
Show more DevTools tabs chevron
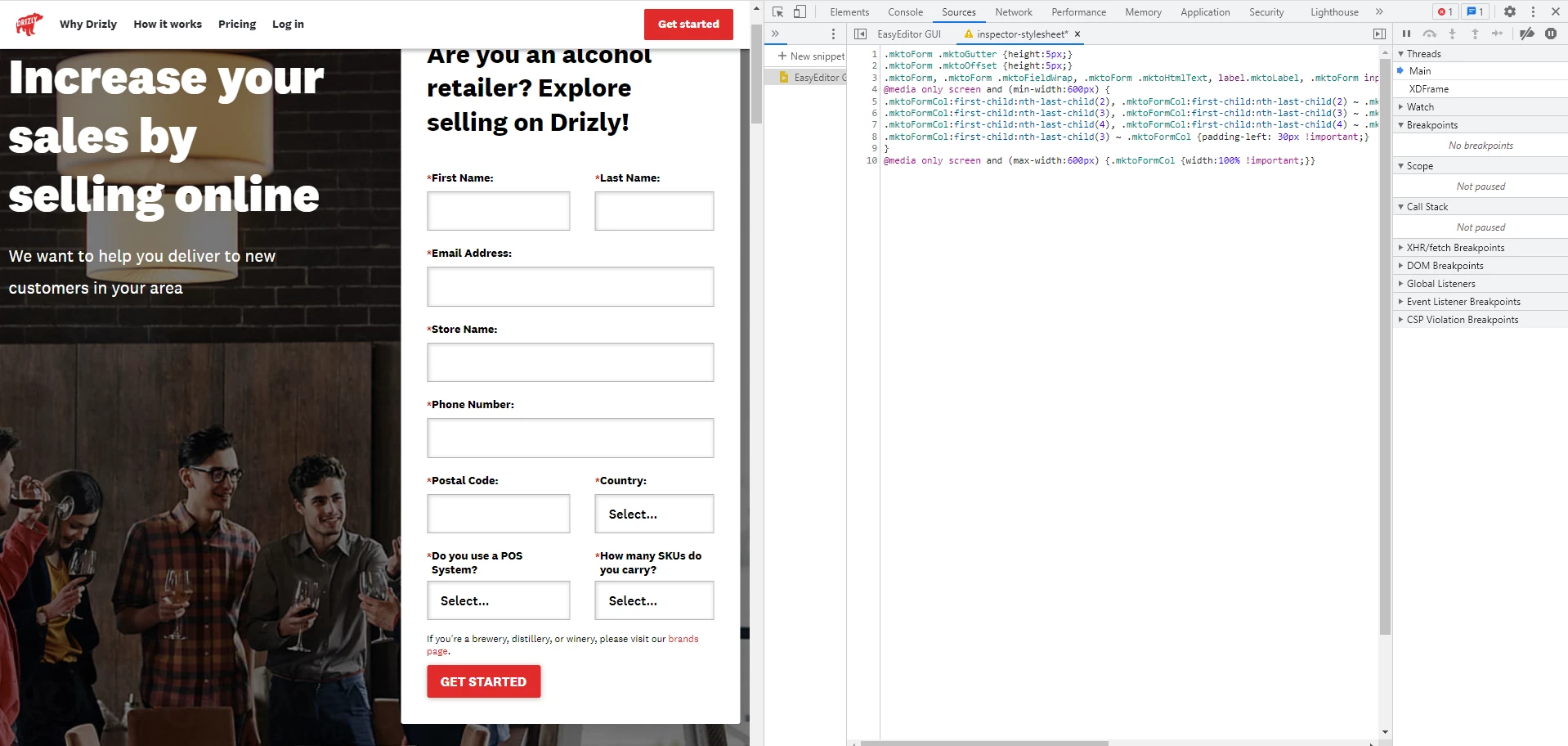[1379, 11]
